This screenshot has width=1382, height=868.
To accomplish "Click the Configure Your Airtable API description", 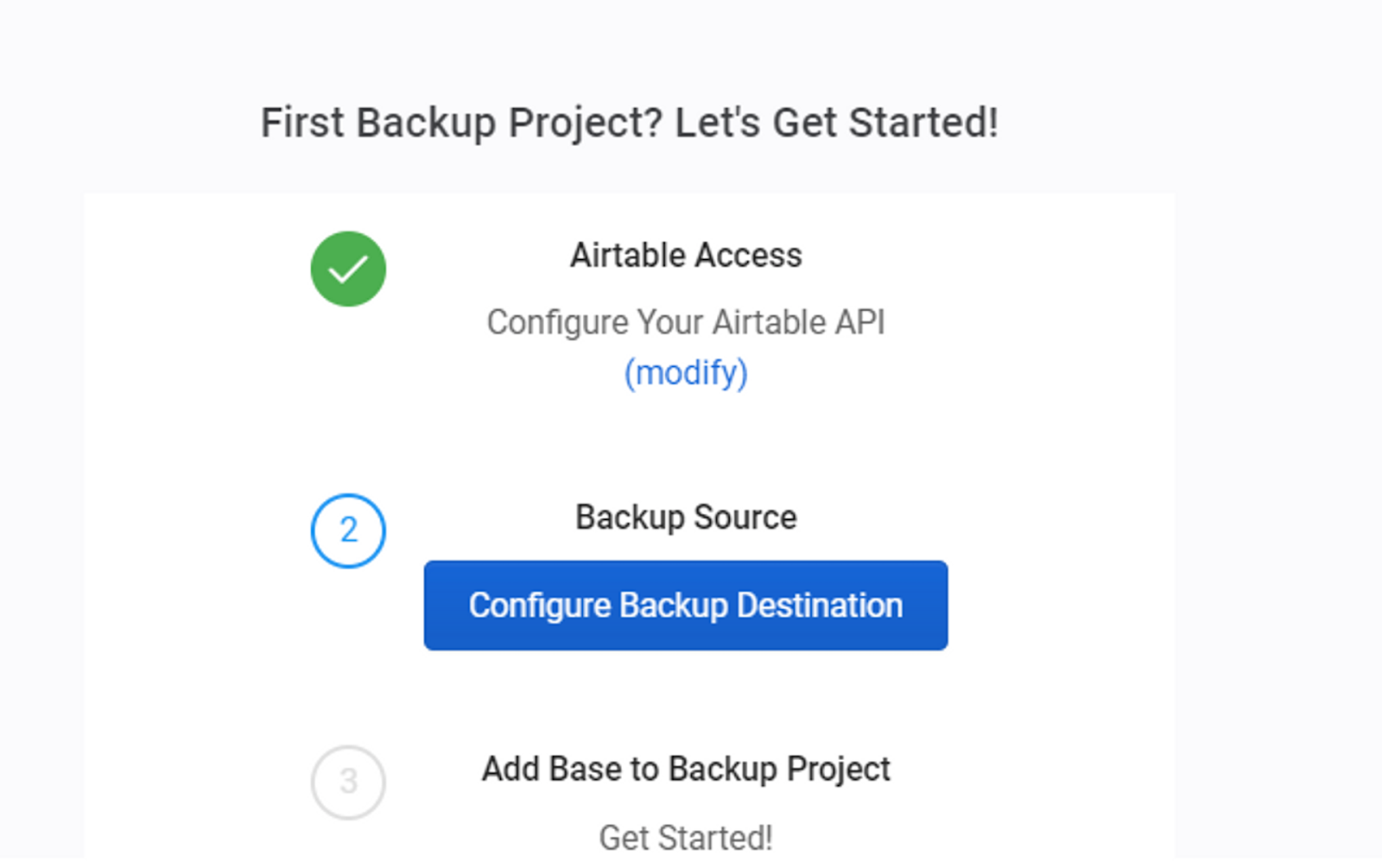I will point(686,322).
